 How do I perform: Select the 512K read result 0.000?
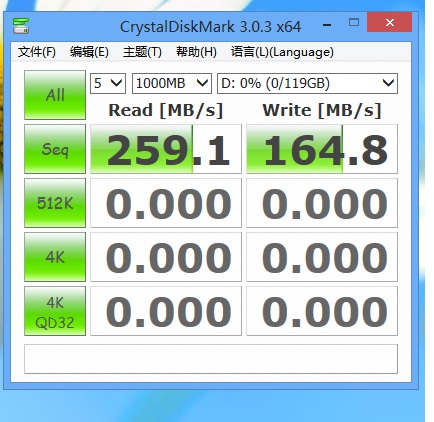point(166,203)
